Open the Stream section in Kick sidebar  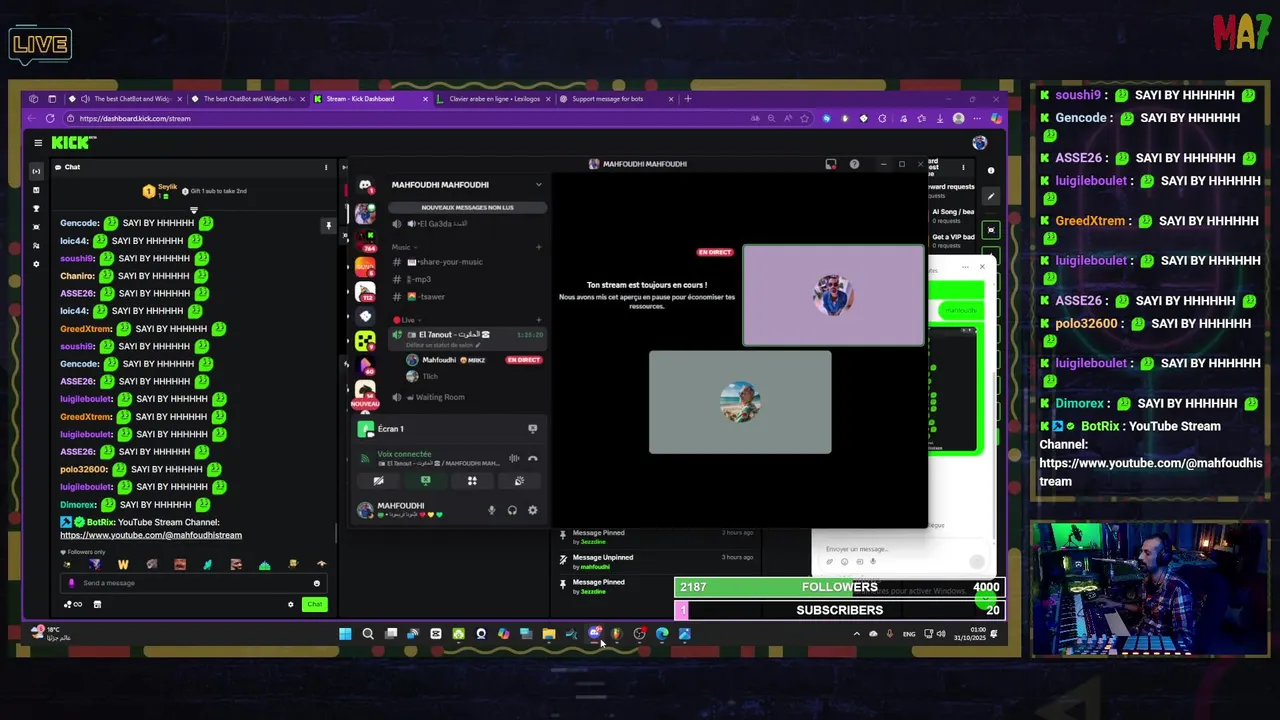pyautogui.click(x=37, y=171)
